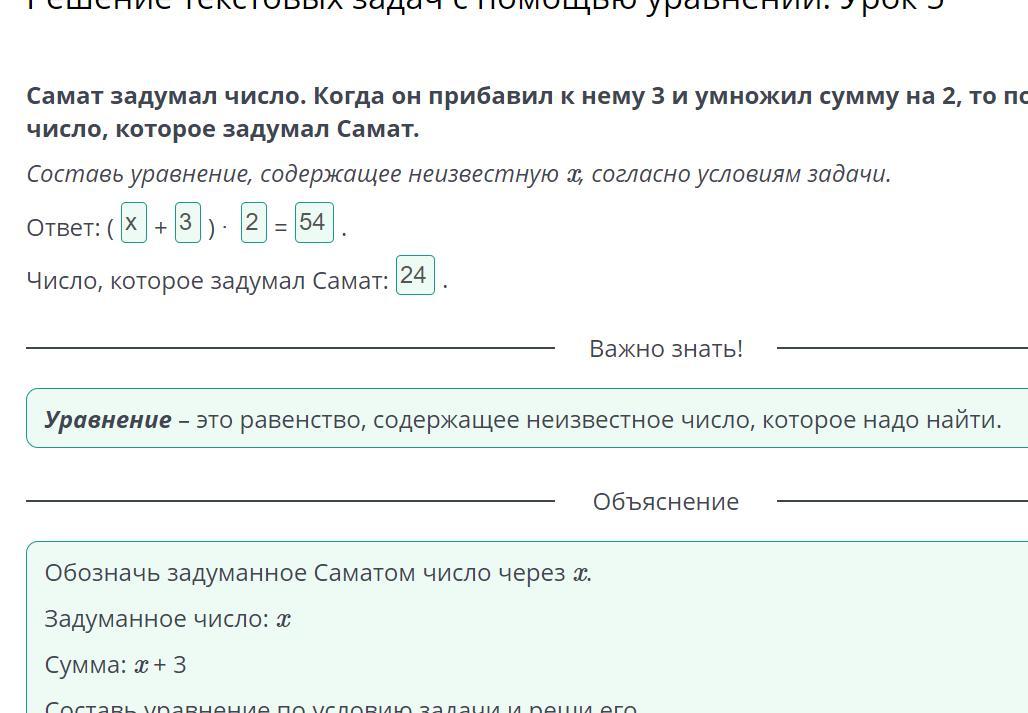Click the 'Объяснение' section heading
The image size is (1028, 713).
[x=665, y=502]
